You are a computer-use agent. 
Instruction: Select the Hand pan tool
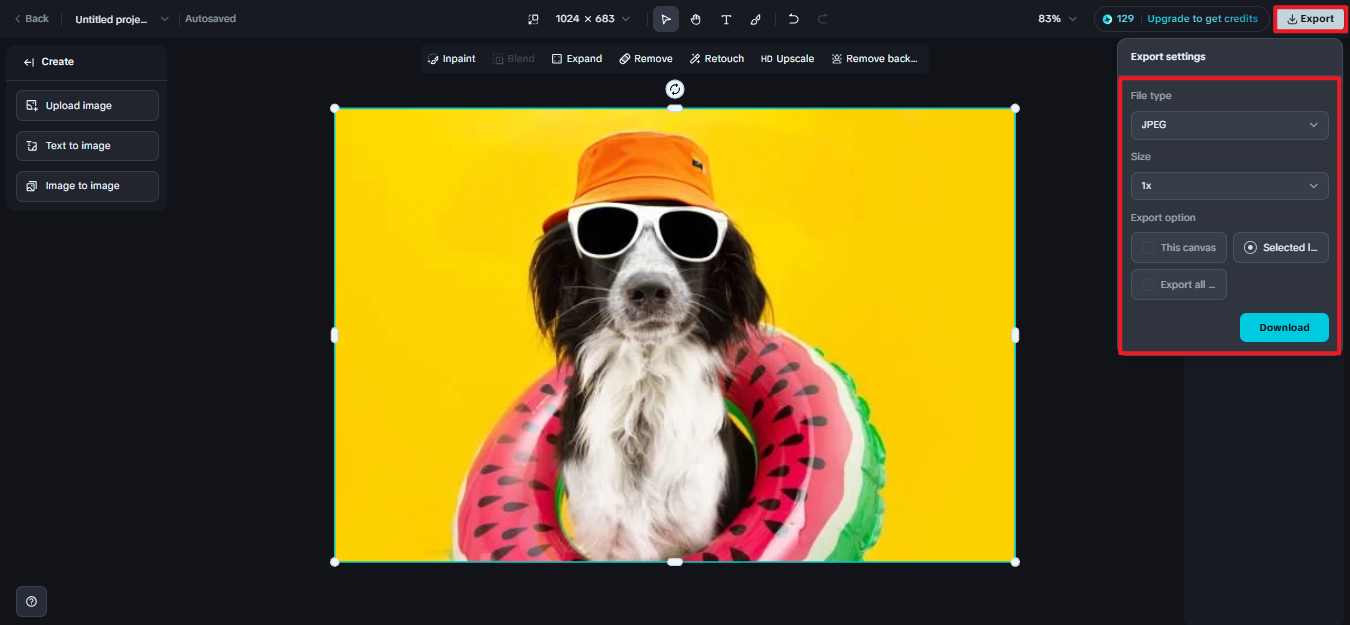coord(696,19)
